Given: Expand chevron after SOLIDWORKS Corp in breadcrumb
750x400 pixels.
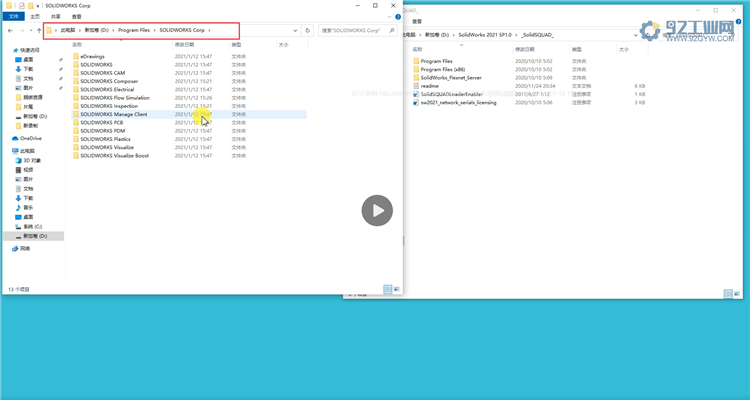Looking at the screenshot, I should pyautogui.click(x=210, y=30).
